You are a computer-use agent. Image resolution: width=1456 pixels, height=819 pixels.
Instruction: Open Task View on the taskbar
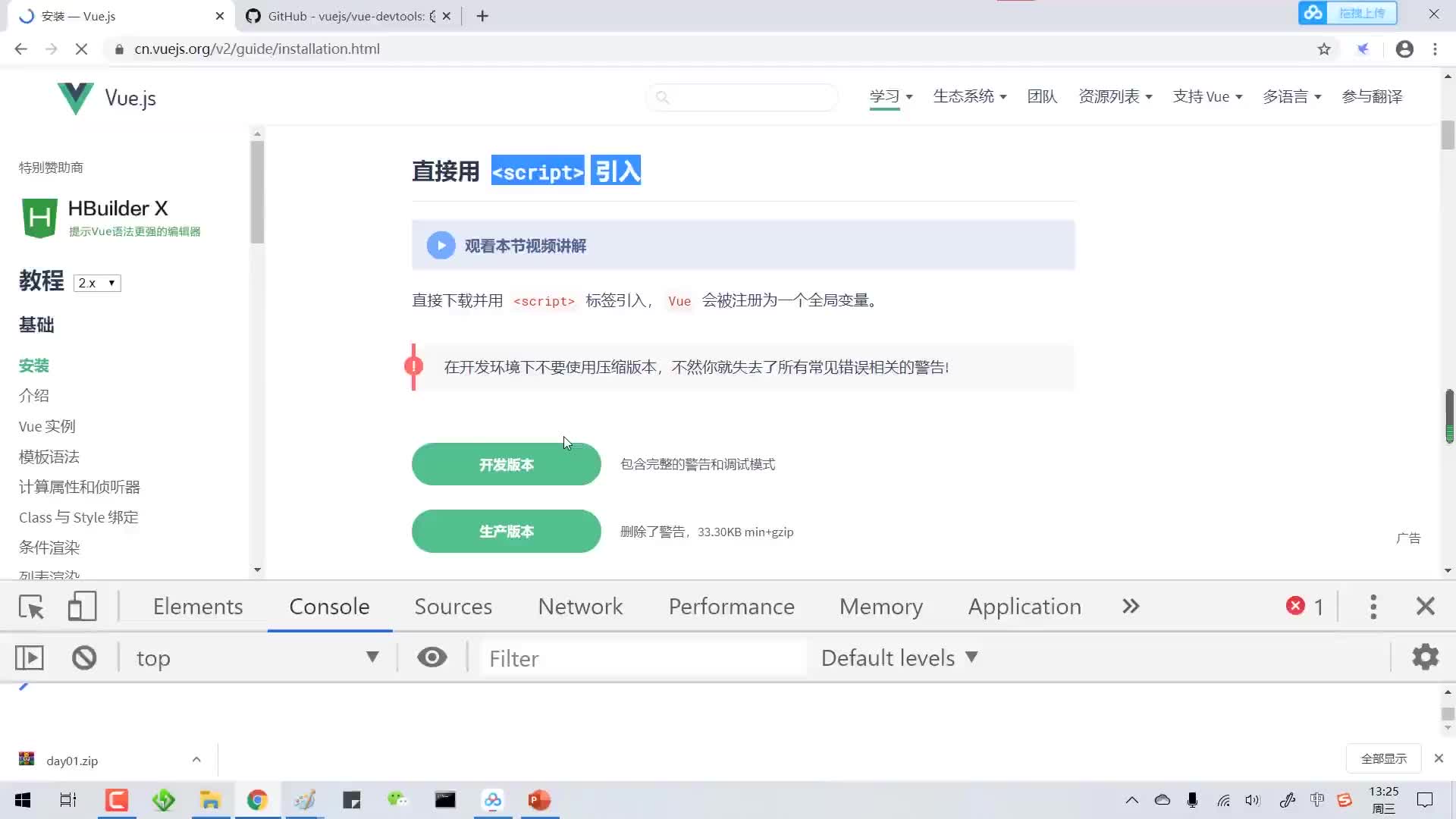pos(68,800)
